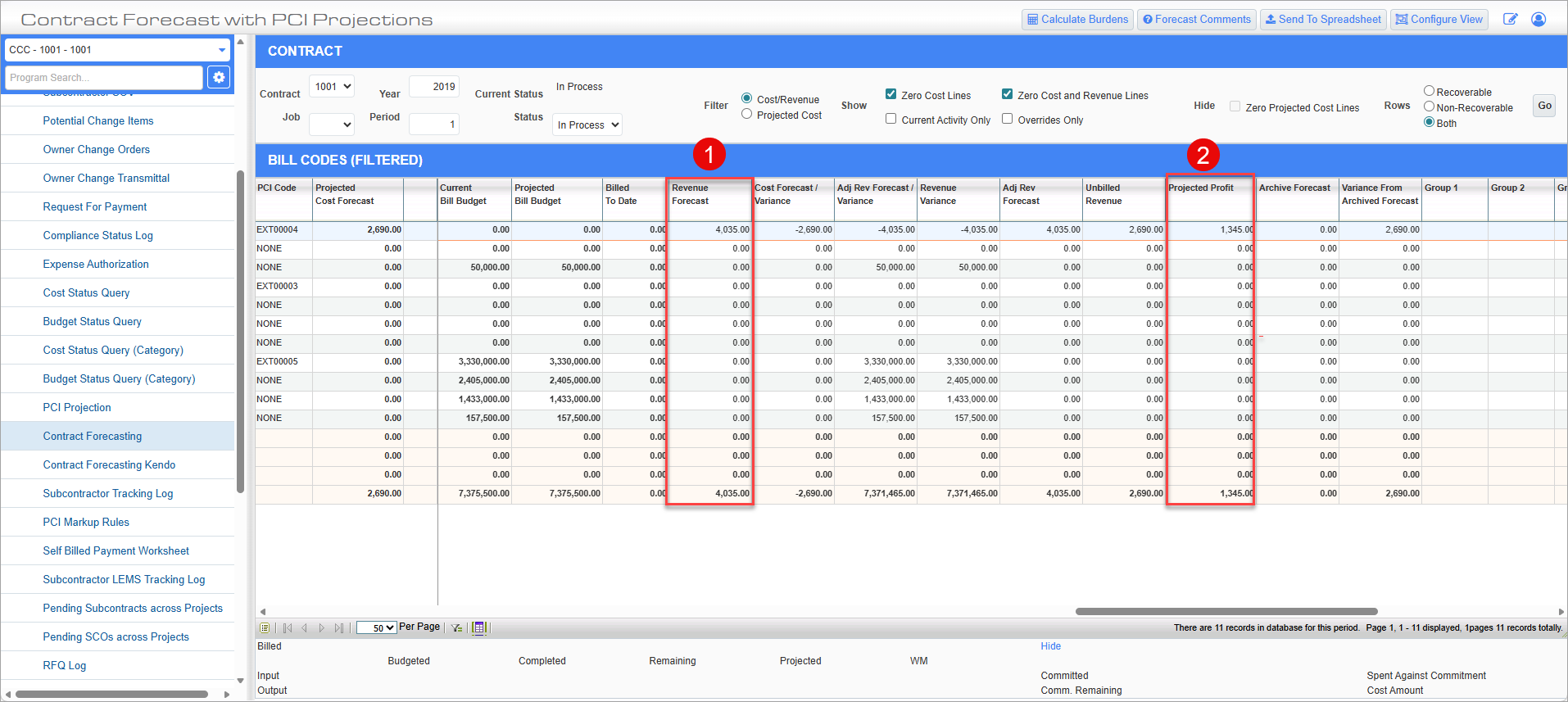This screenshot has width=1568, height=702.
Task: Open the Status In Process dropdown
Action: [x=587, y=125]
